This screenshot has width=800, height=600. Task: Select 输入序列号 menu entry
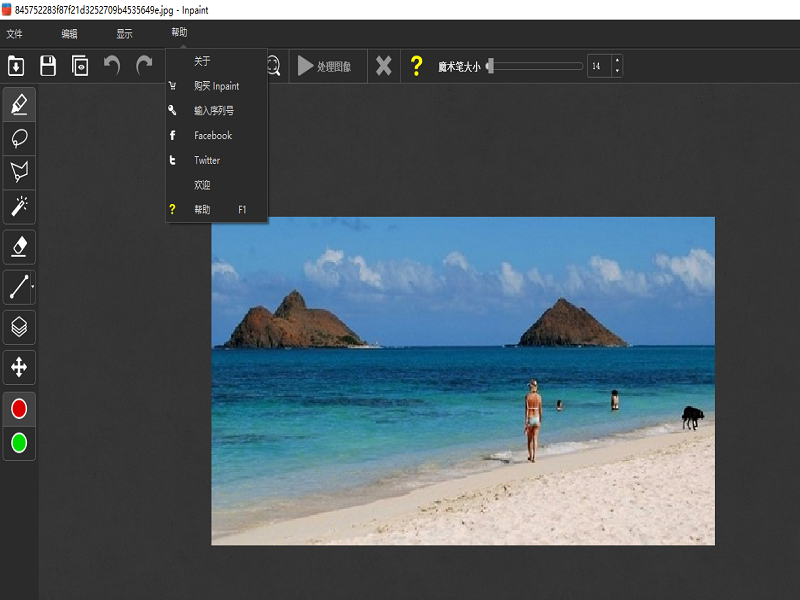(x=214, y=111)
